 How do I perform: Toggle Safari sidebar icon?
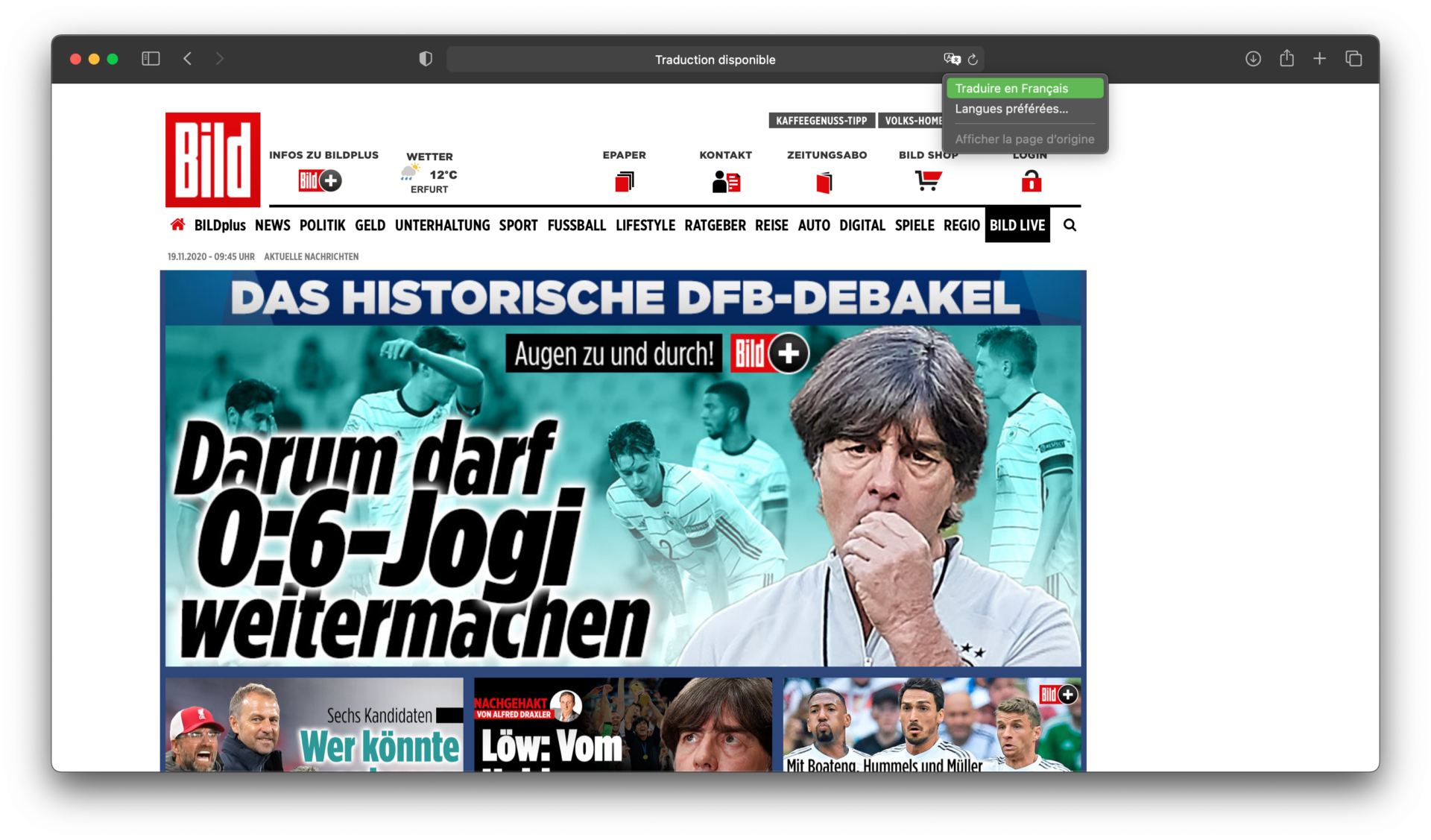pos(151,59)
